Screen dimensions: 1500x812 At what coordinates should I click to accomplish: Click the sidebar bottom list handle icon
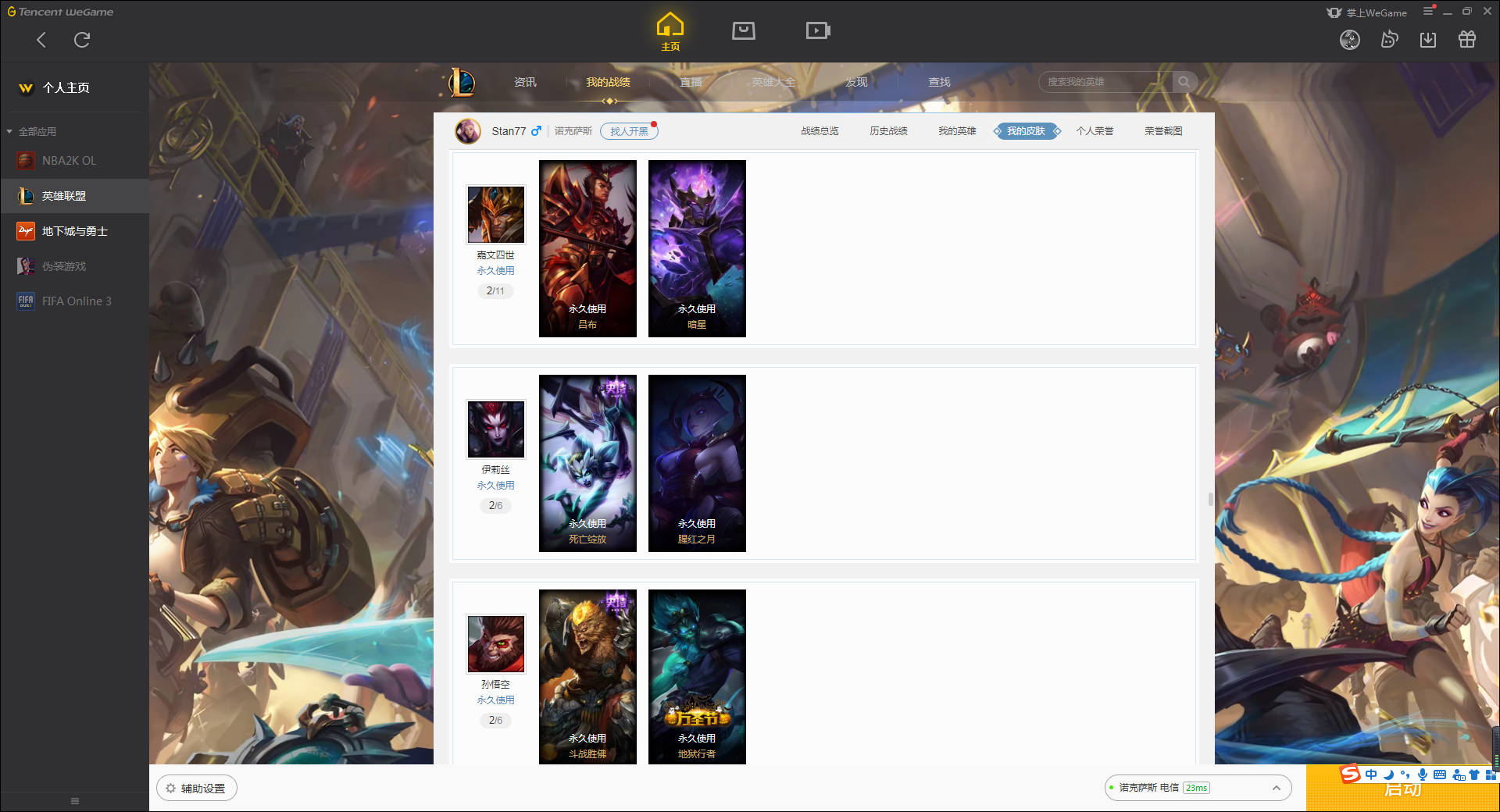pyautogui.click(x=75, y=801)
